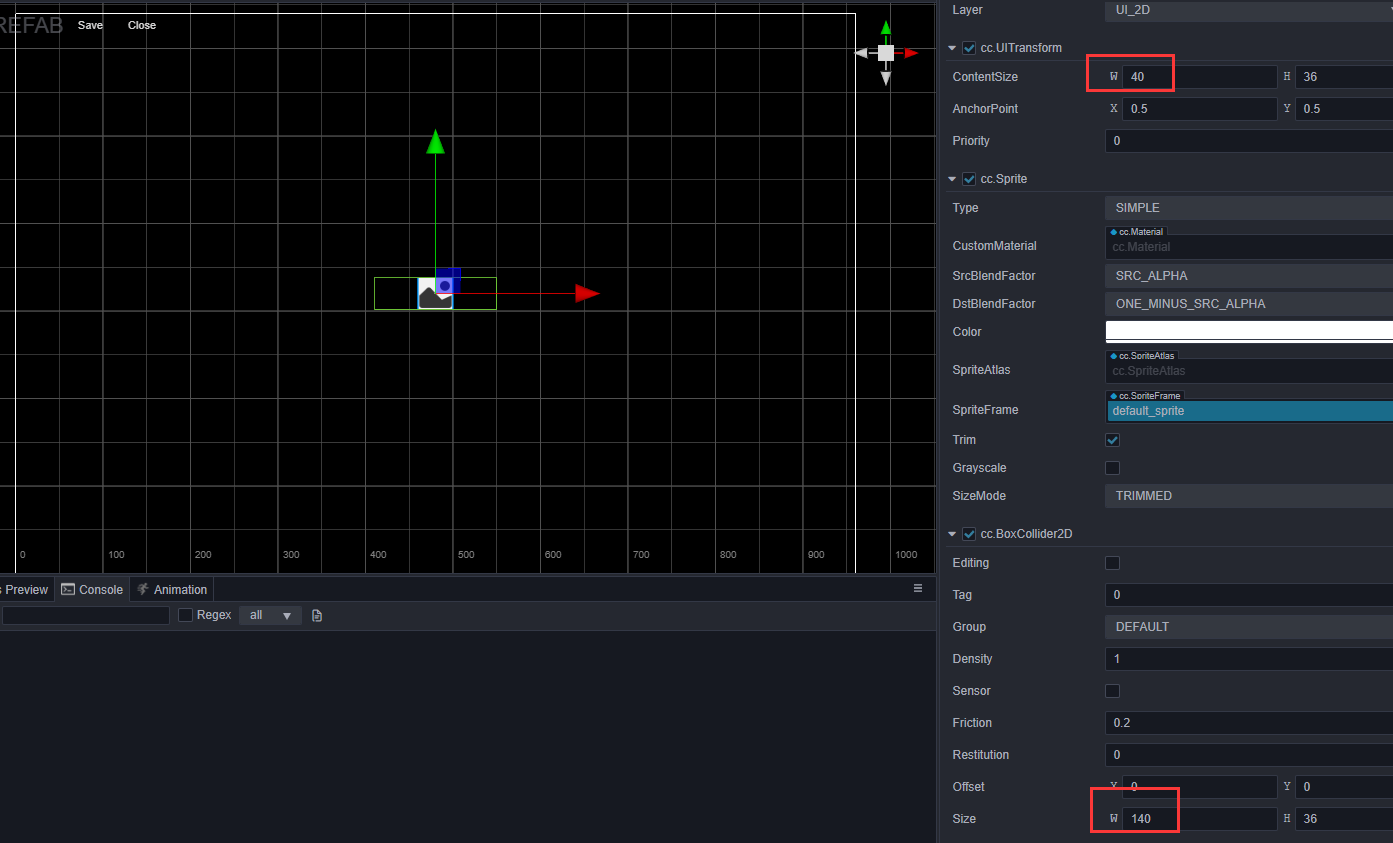Click the Save prefab button
The image size is (1393, 843).
(x=90, y=25)
